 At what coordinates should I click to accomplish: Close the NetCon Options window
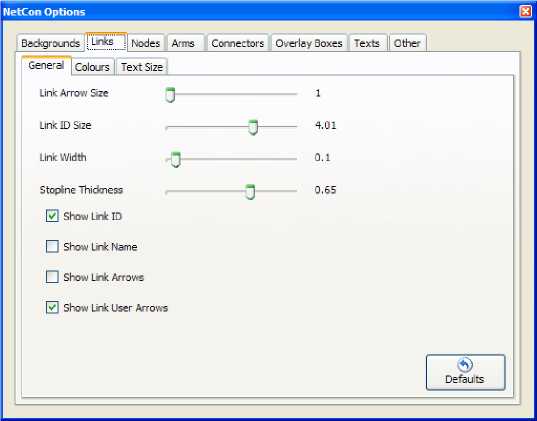(x=526, y=11)
